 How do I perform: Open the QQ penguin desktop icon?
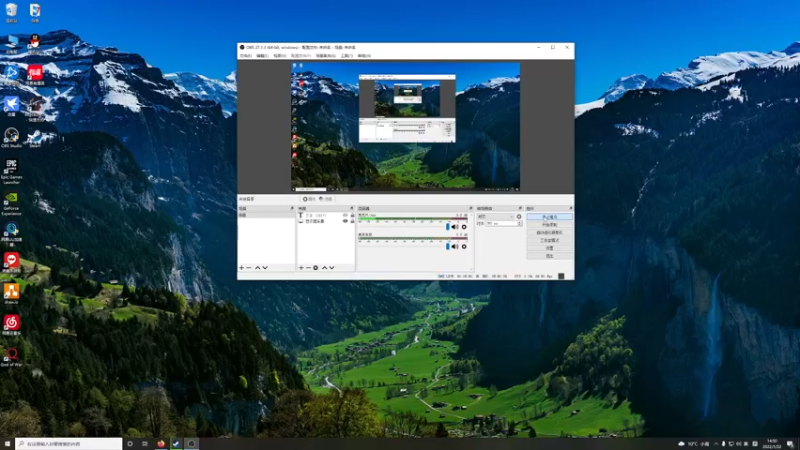pos(35,44)
